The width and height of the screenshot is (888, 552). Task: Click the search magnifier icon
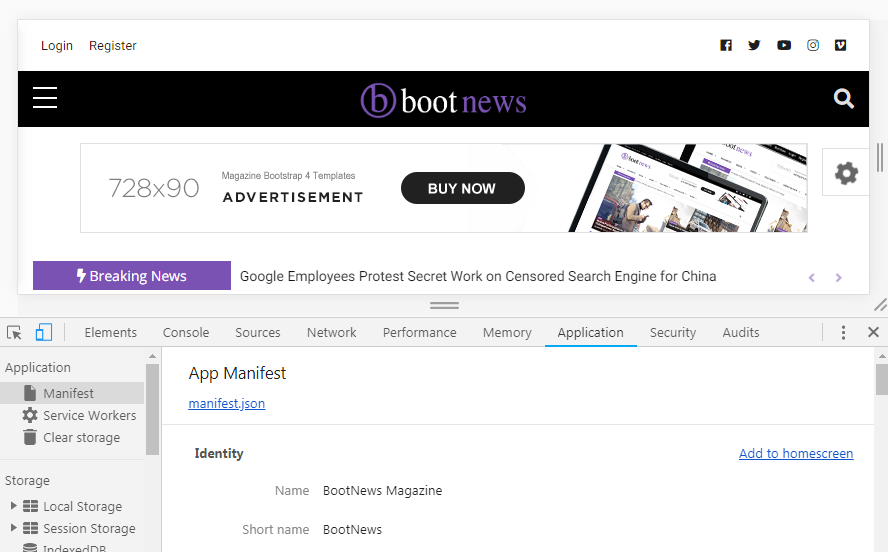[x=844, y=98]
